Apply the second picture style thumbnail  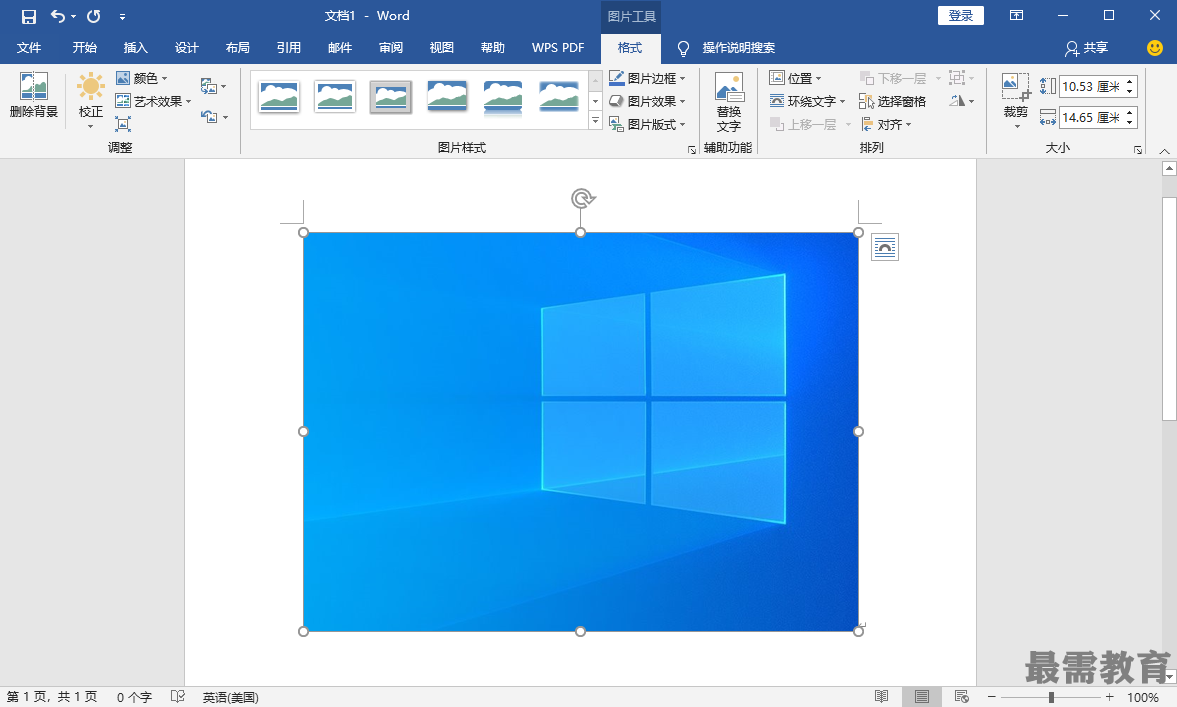pyautogui.click(x=335, y=97)
